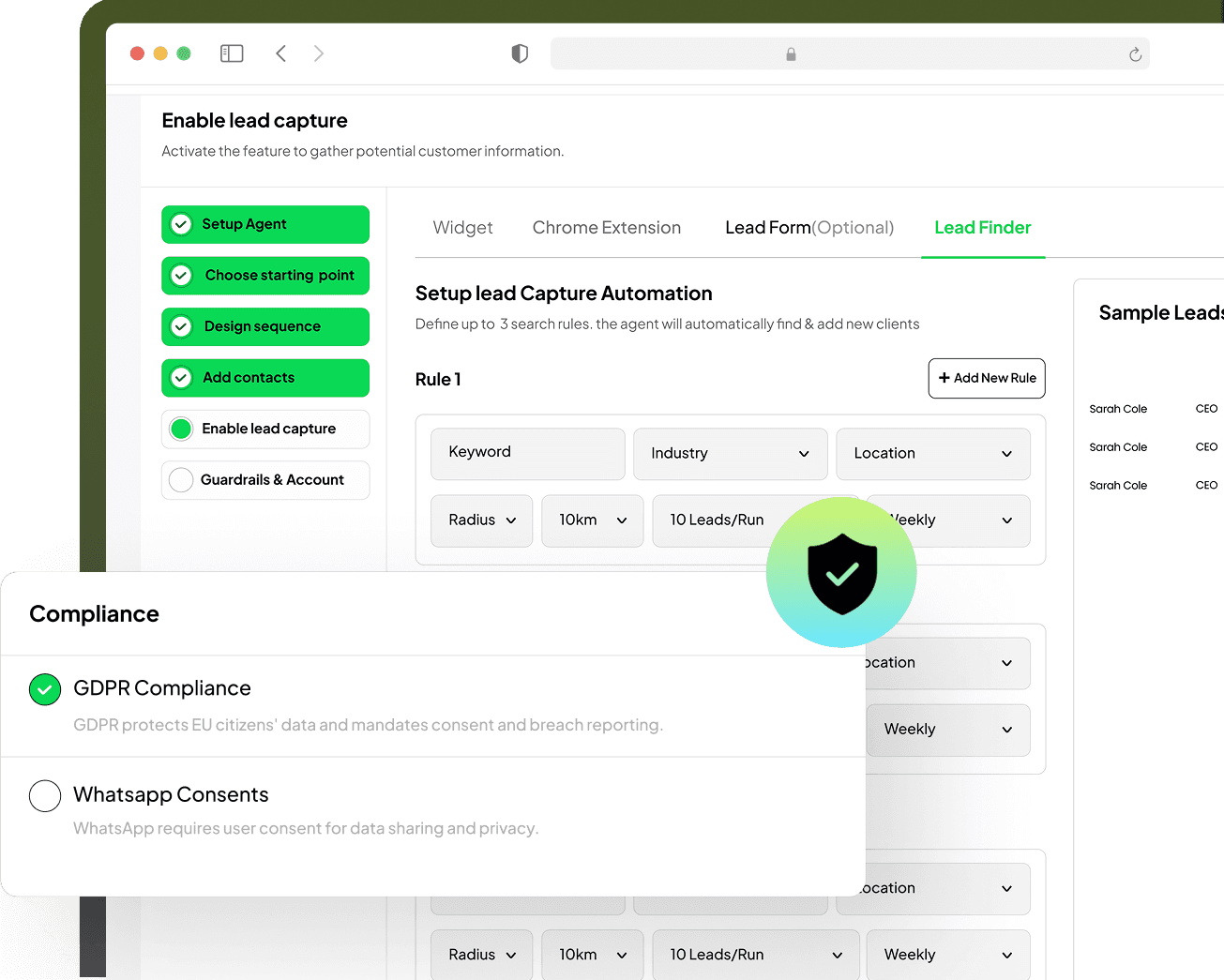Open the Lead Form (Optional) tab
Viewport: 1224px width, 980px height.
(x=809, y=228)
